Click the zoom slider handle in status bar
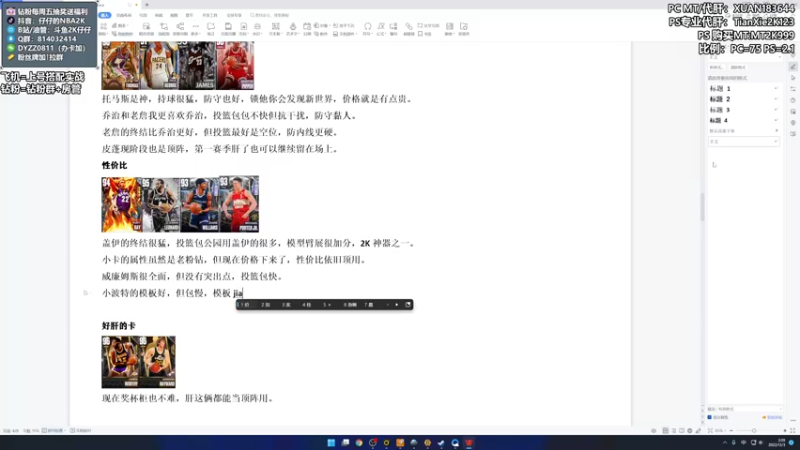The height and width of the screenshot is (450, 800). [754, 431]
